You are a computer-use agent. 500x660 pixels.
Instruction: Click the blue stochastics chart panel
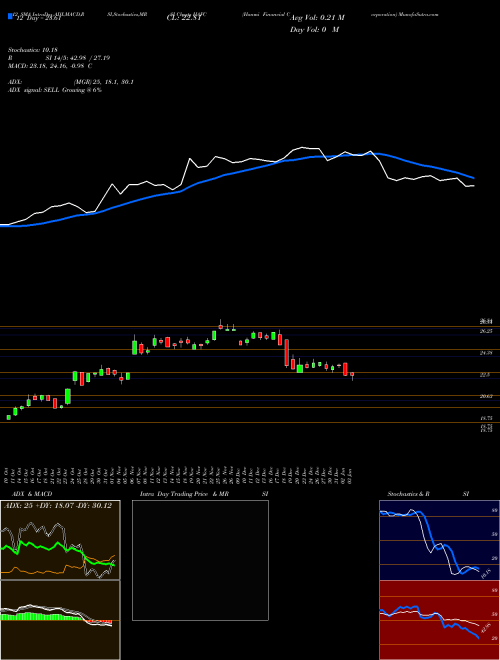coord(439,540)
